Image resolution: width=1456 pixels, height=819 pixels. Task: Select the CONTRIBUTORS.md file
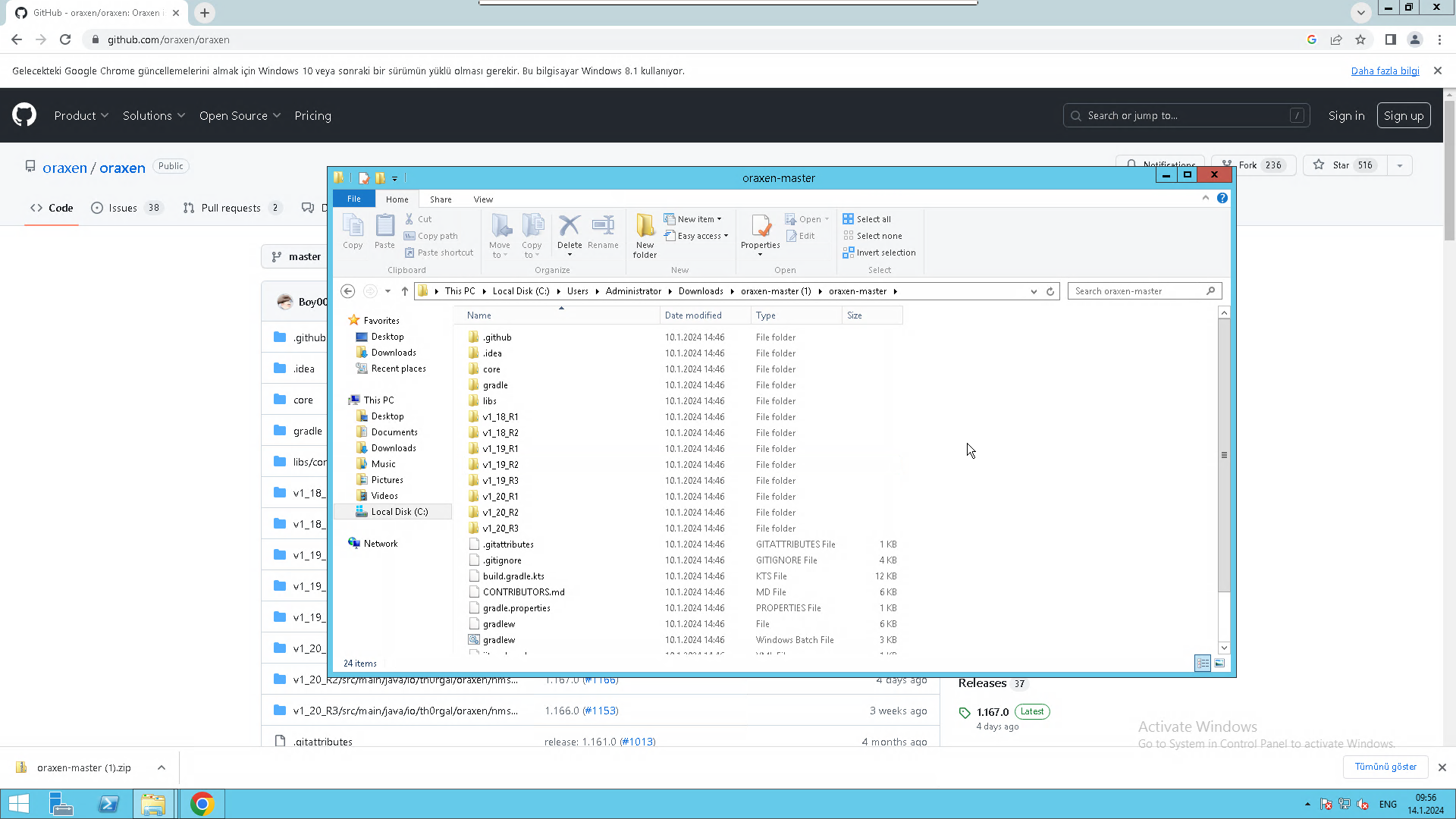523,592
